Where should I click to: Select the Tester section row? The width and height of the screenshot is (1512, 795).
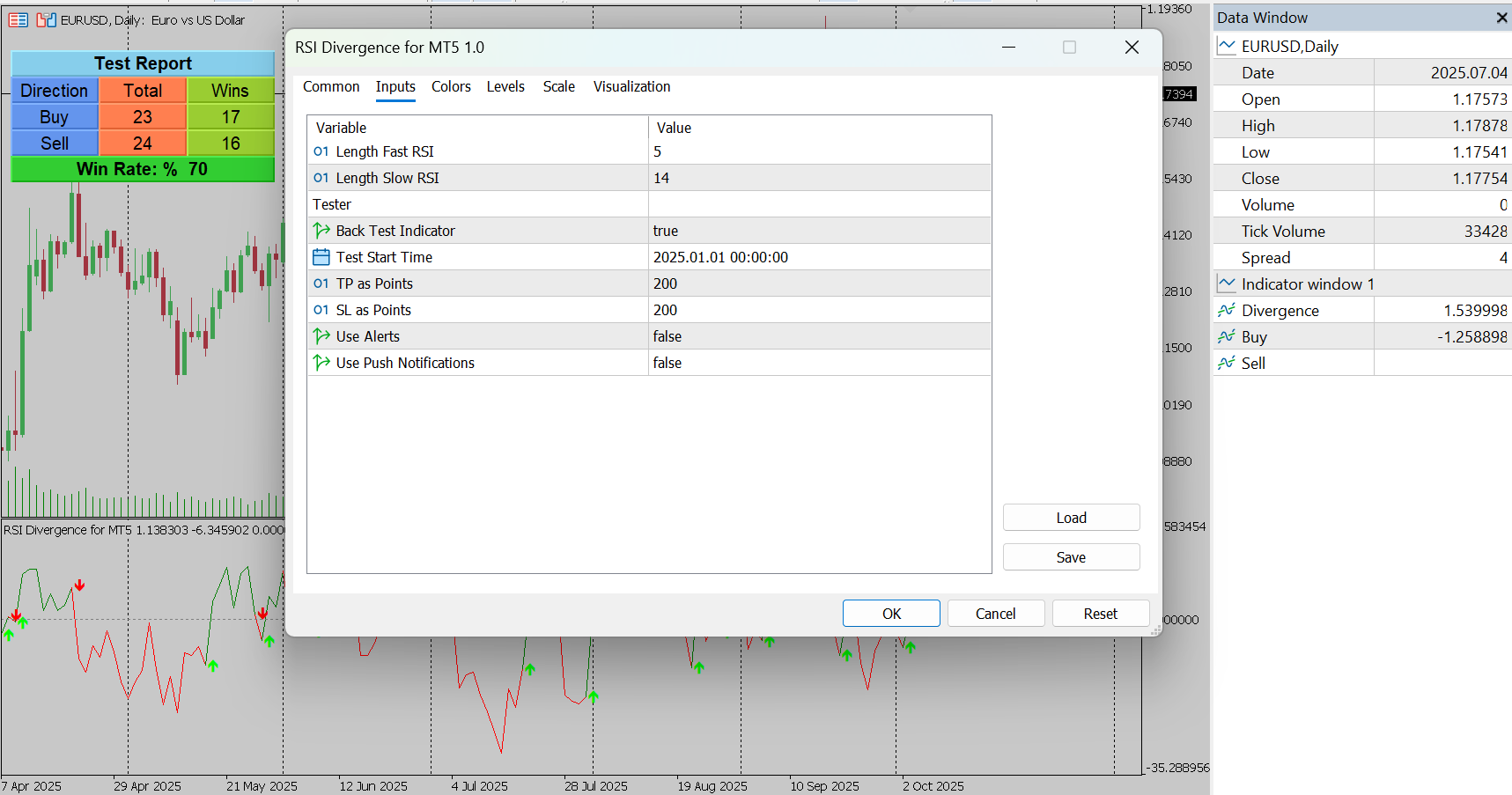coord(649,204)
